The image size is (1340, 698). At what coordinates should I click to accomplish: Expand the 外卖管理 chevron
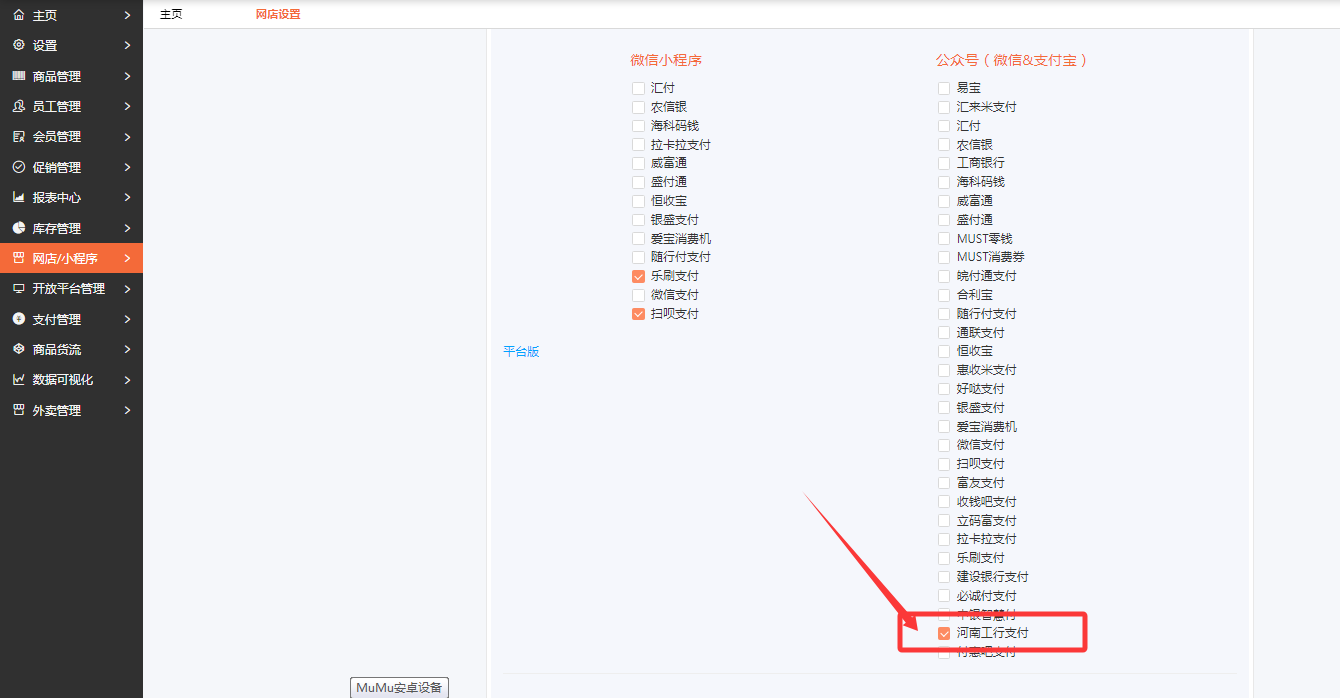(x=127, y=410)
